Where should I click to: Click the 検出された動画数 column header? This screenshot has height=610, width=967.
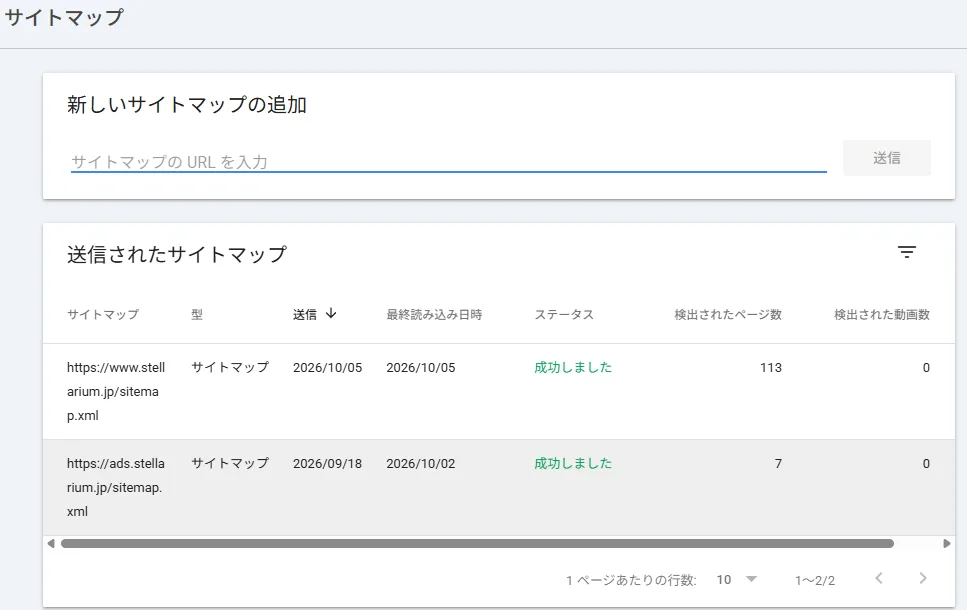tap(882, 315)
